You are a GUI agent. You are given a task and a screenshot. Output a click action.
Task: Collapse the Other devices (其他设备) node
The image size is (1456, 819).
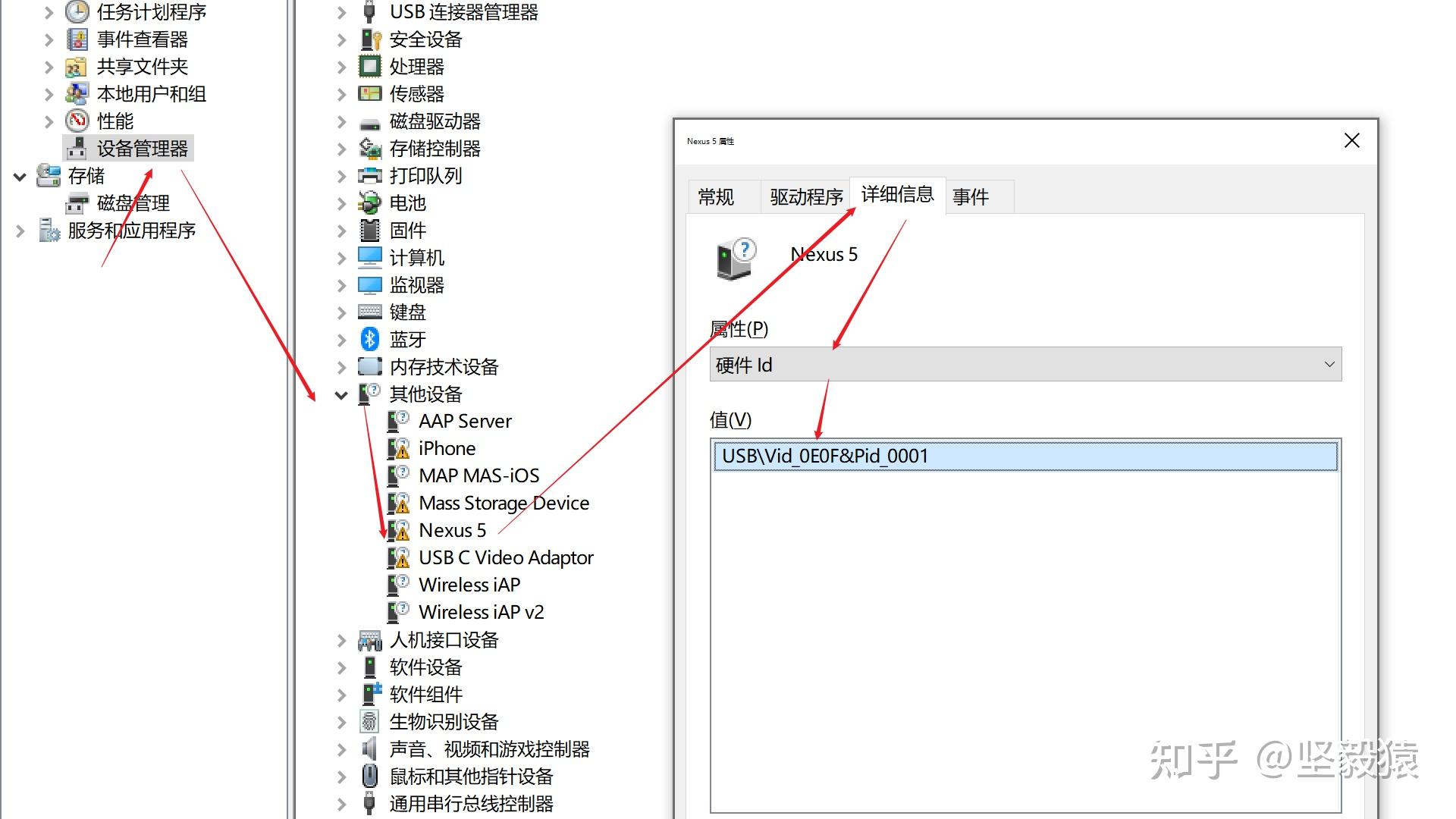[341, 394]
